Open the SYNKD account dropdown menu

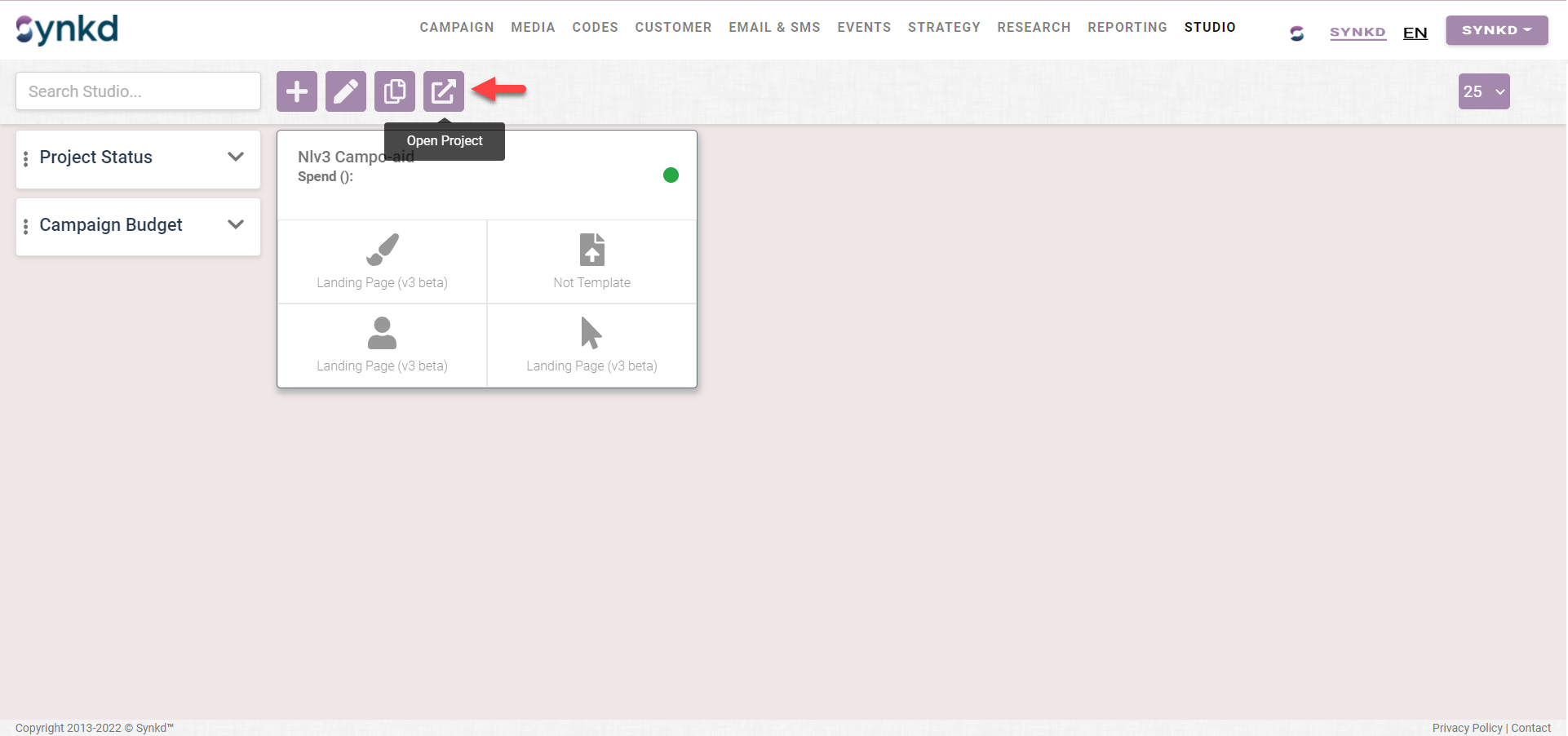tap(1495, 30)
